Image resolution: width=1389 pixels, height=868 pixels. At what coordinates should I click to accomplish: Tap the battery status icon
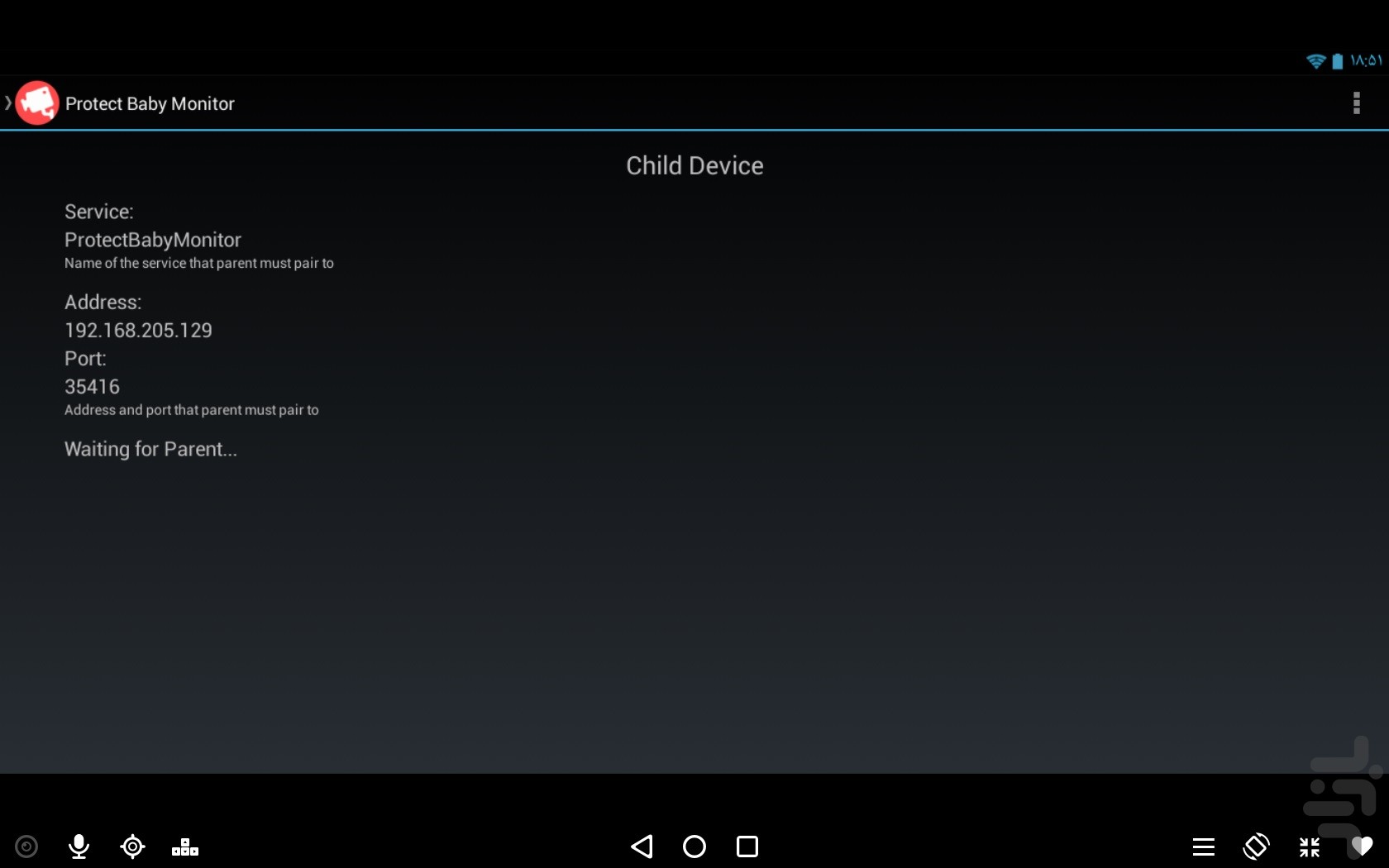pos(1338,61)
